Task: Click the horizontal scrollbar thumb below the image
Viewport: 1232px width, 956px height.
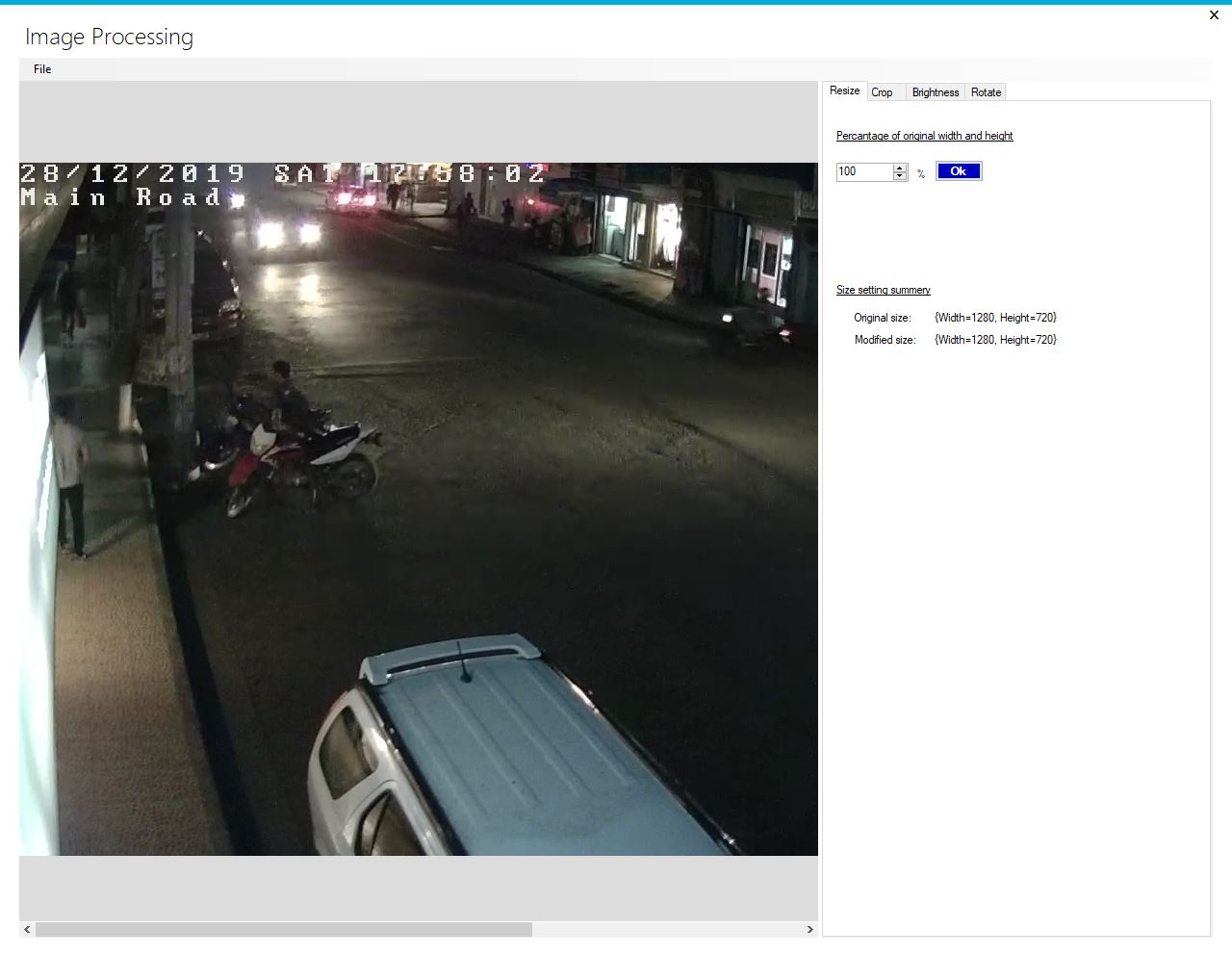Action: point(284,929)
